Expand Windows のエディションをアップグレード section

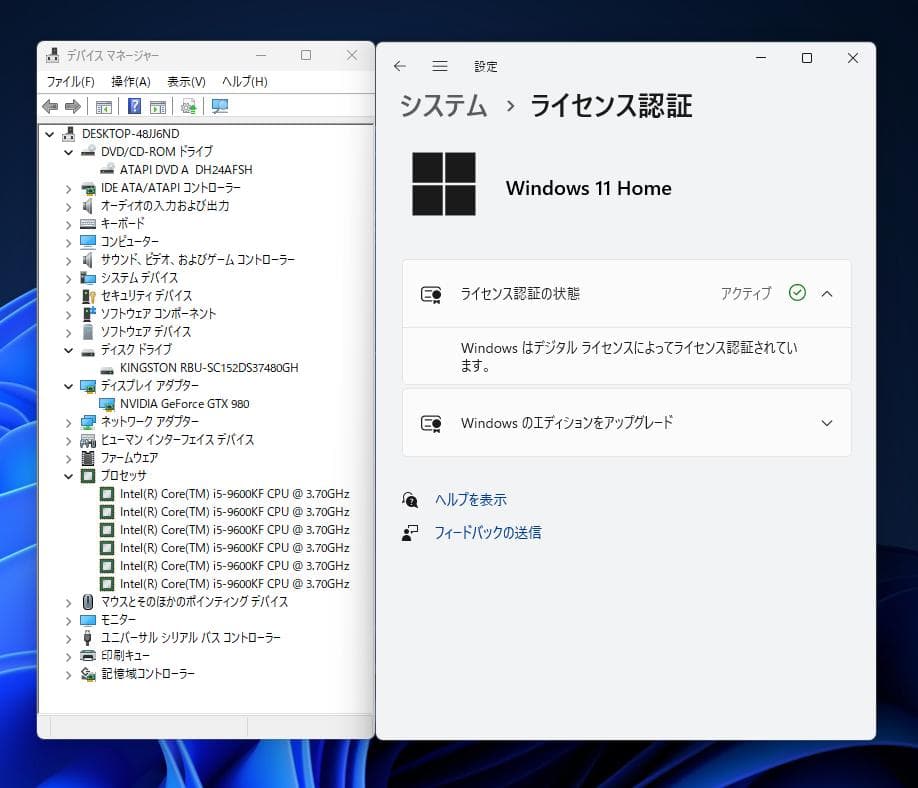point(826,422)
